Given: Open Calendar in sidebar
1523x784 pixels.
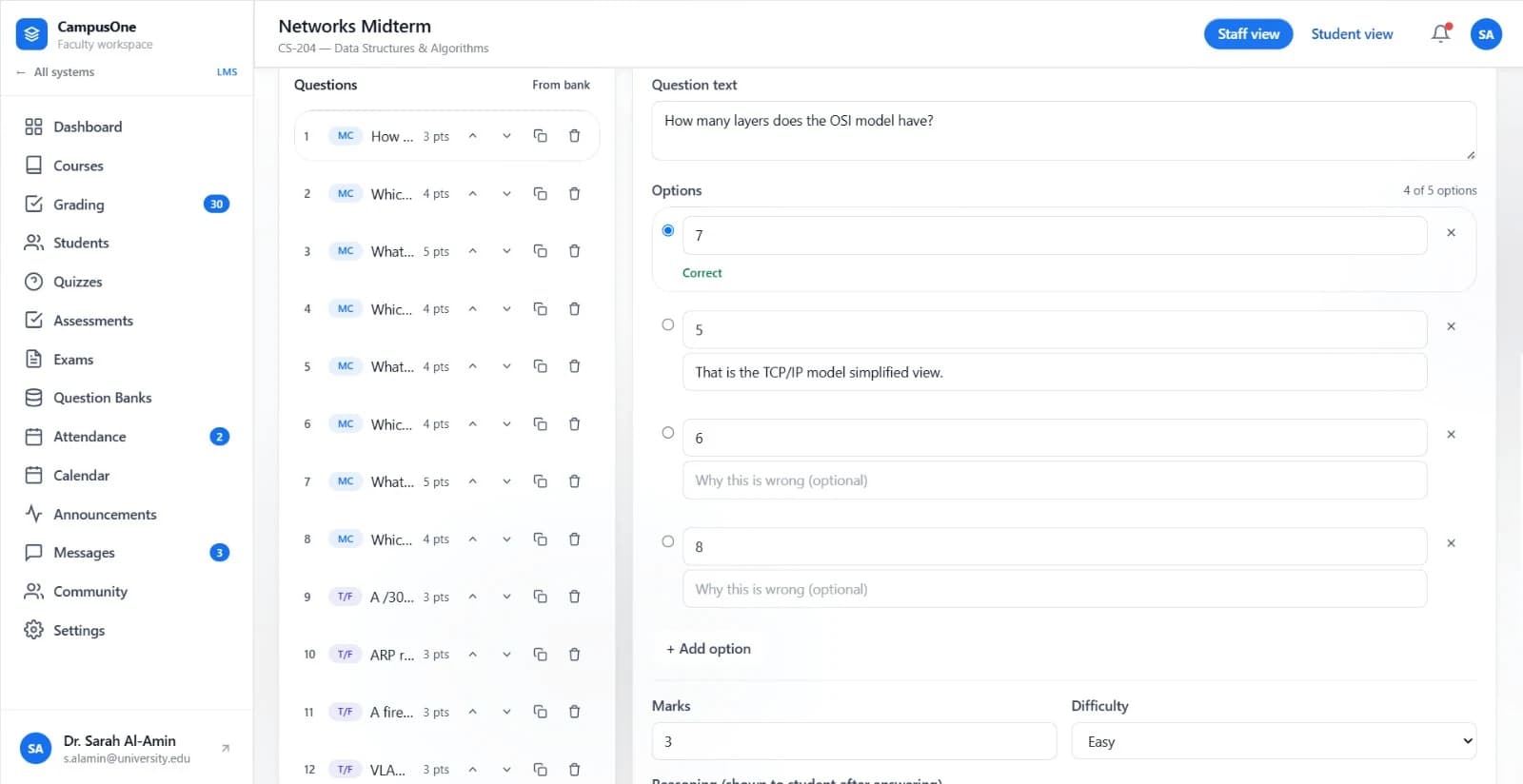Looking at the screenshot, I should point(127,475).
